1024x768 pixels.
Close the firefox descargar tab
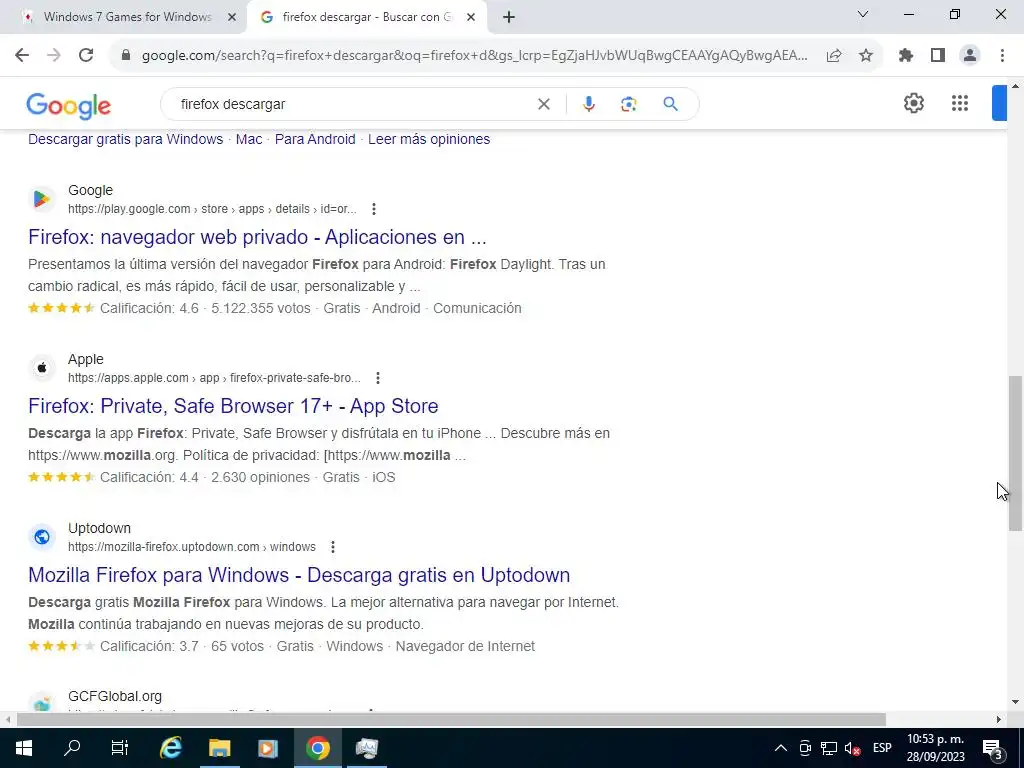471,18
